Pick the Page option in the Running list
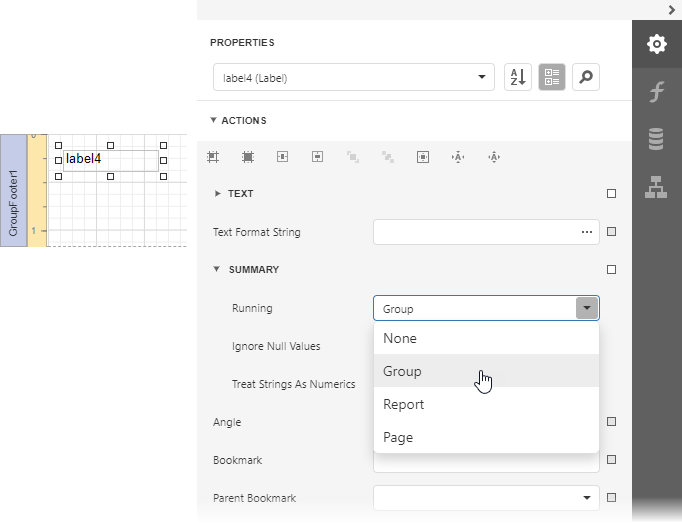Viewport: 682px width, 525px height. coord(398,437)
